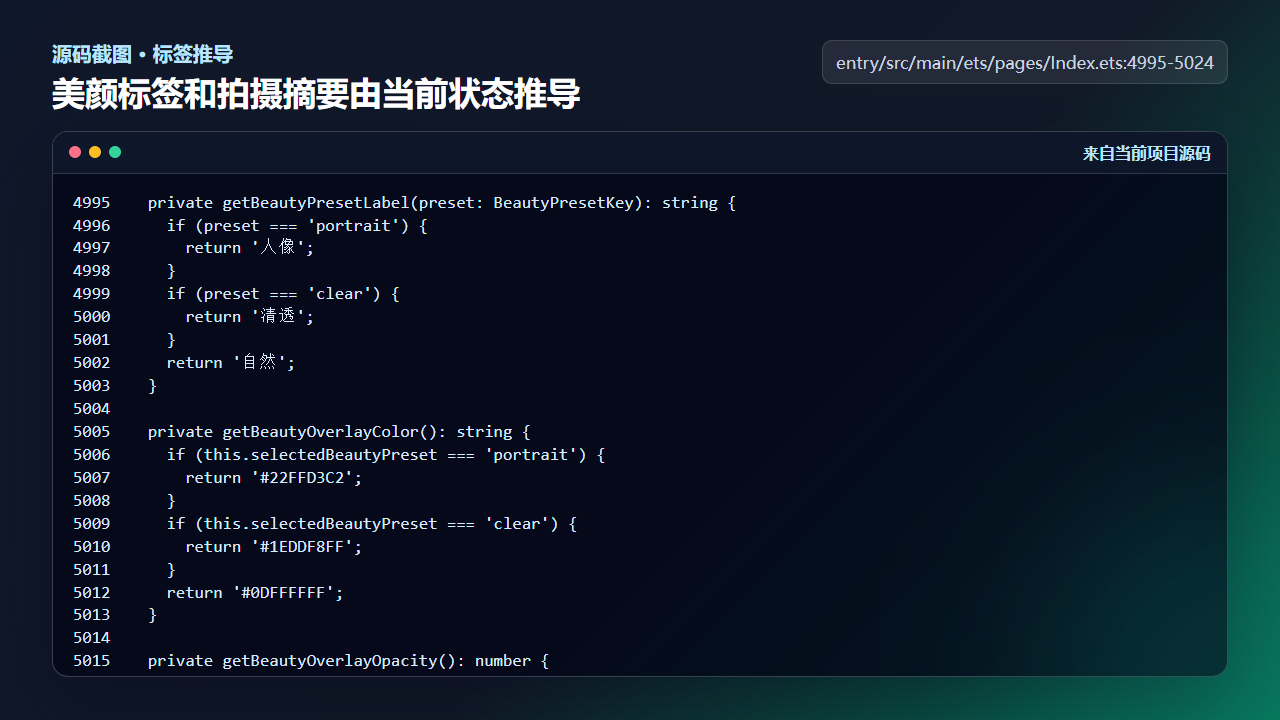This screenshot has width=1280, height=720.
Task: Click the getBeautyOverlayColor method declaration
Action: tap(339, 432)
